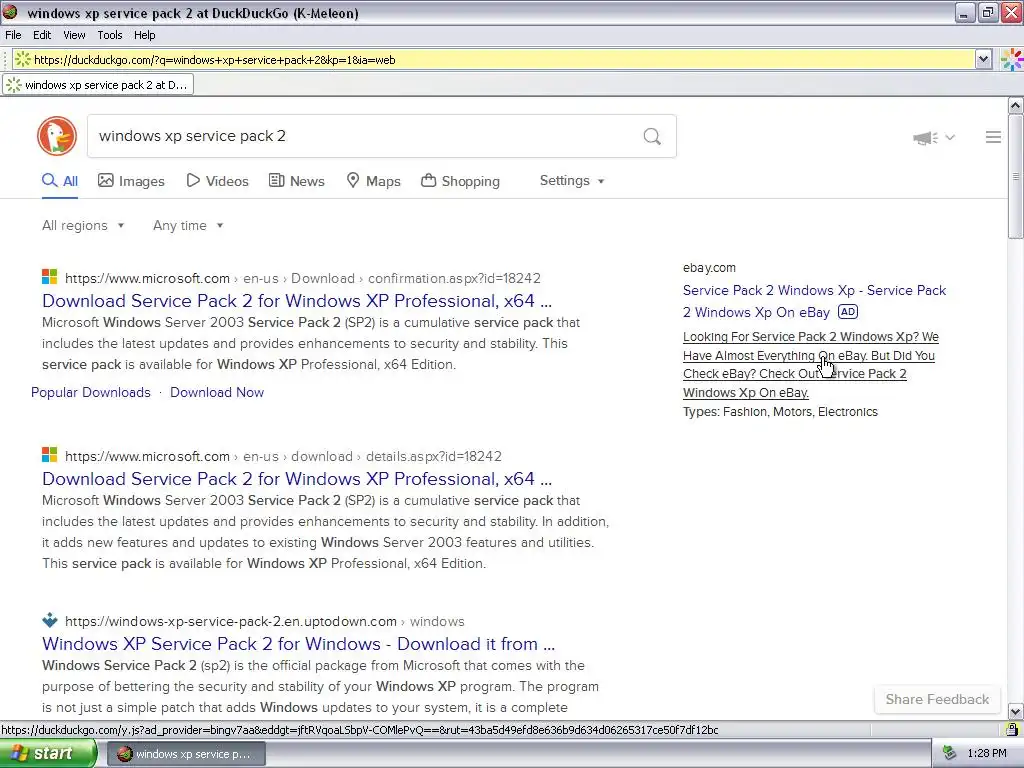1024x768 pixels.
Task: Click the DuckDuckGo duck logo
Action: [x=57, y=136]
